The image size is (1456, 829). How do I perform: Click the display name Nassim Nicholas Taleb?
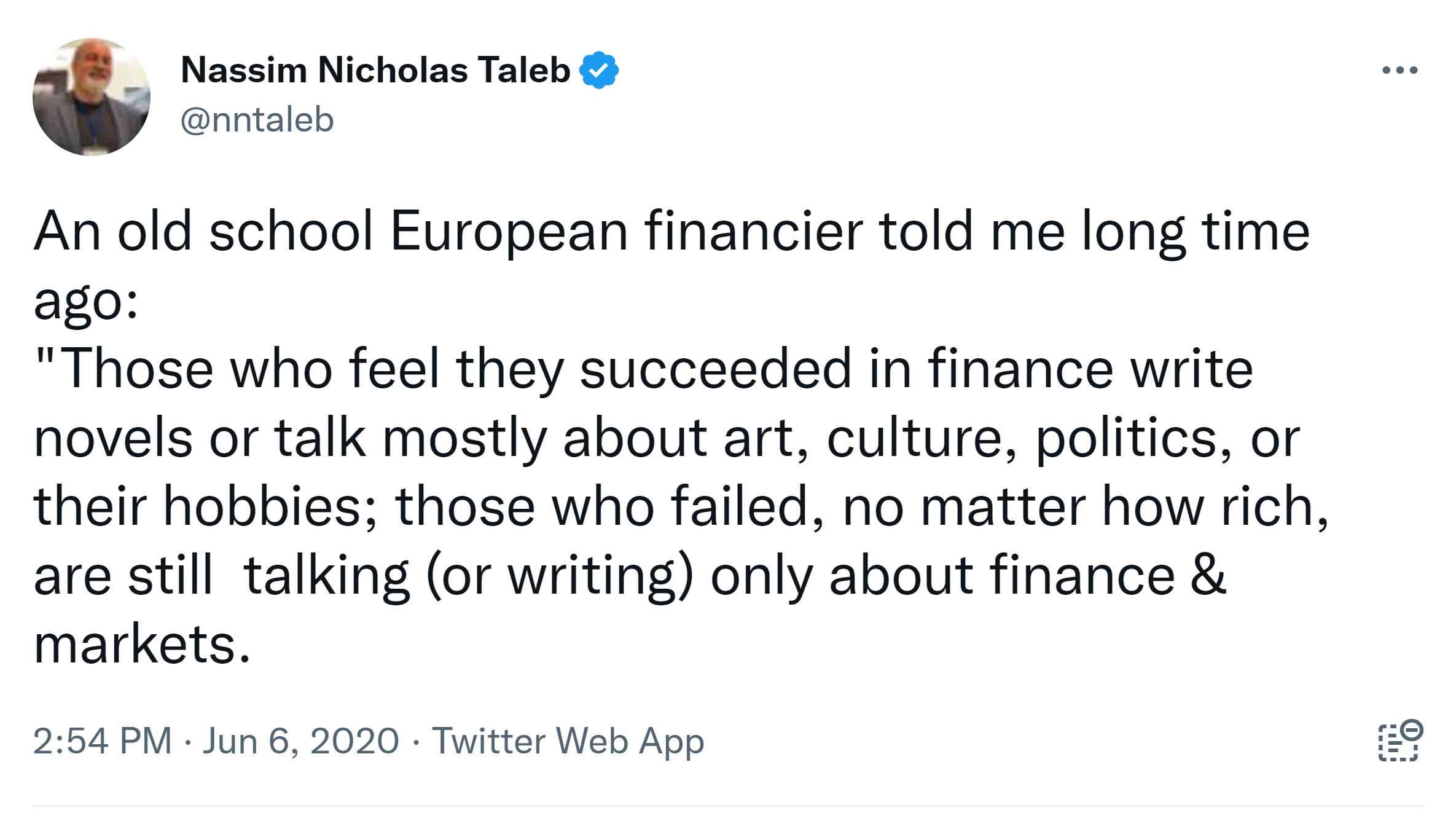375,70
